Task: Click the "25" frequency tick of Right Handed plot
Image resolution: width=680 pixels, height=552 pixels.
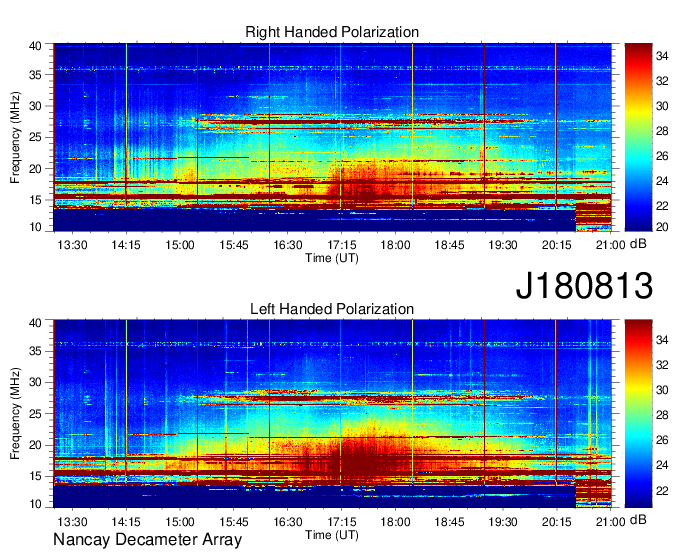Action: coord(35,137)
